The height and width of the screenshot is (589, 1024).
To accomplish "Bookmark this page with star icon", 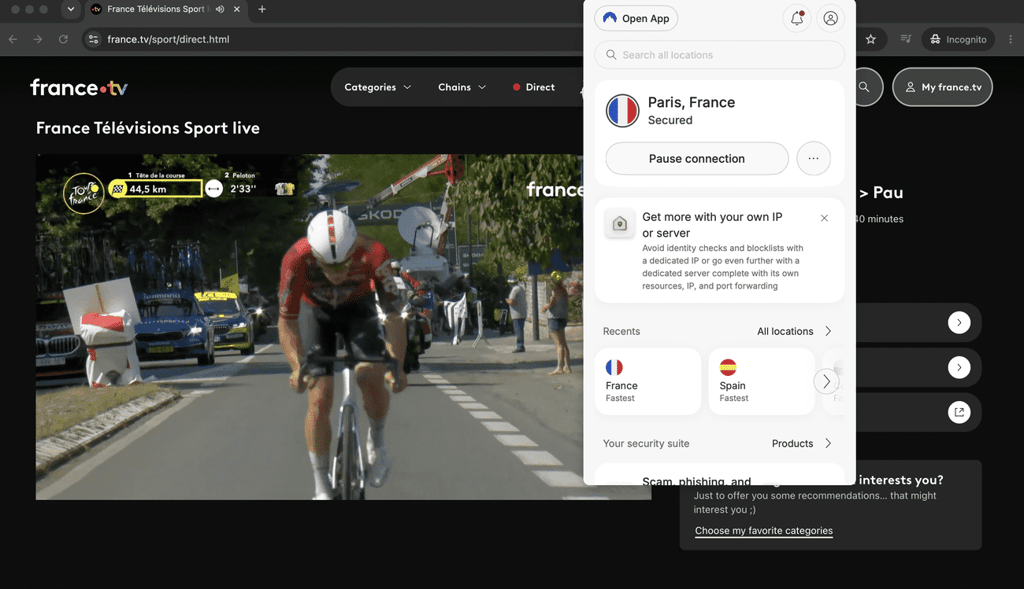I will 871,39.
